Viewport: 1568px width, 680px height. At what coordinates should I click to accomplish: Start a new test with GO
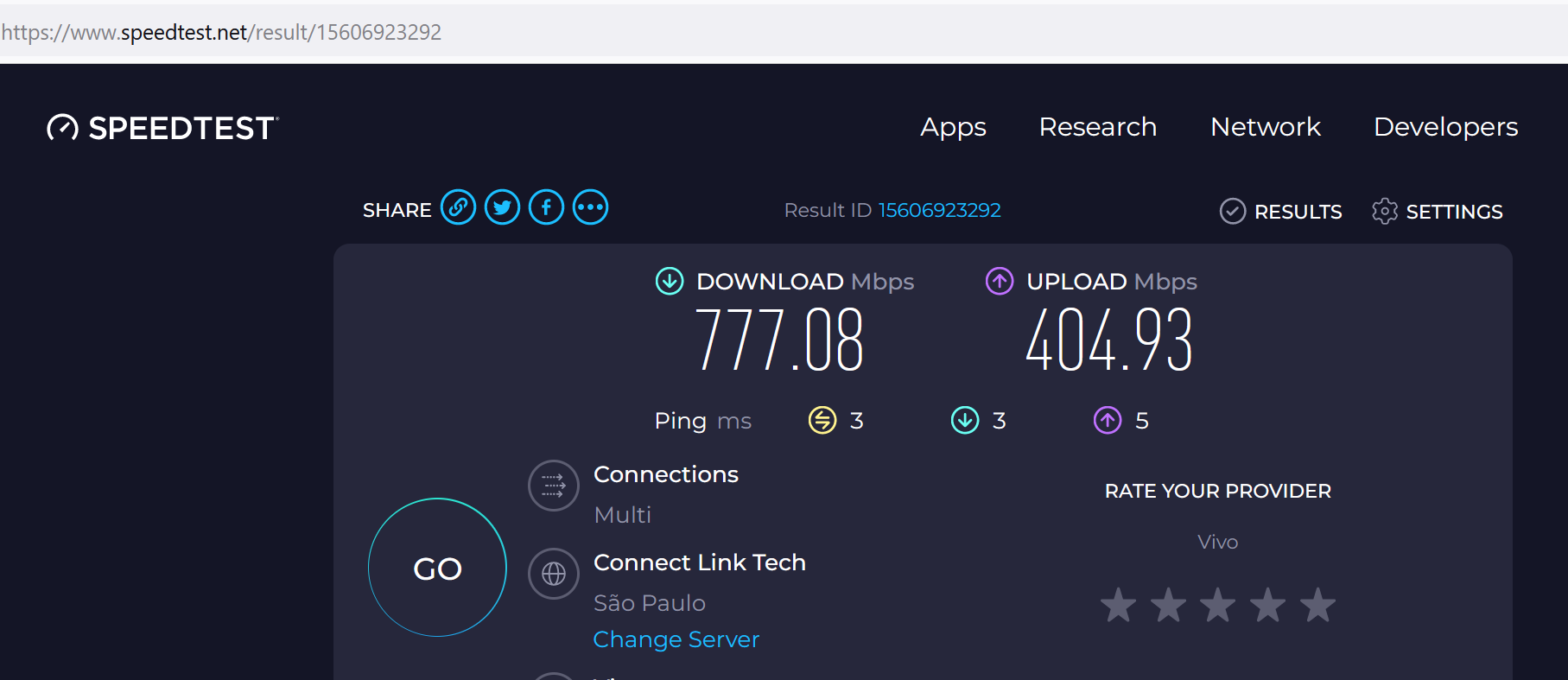[437, 568]
